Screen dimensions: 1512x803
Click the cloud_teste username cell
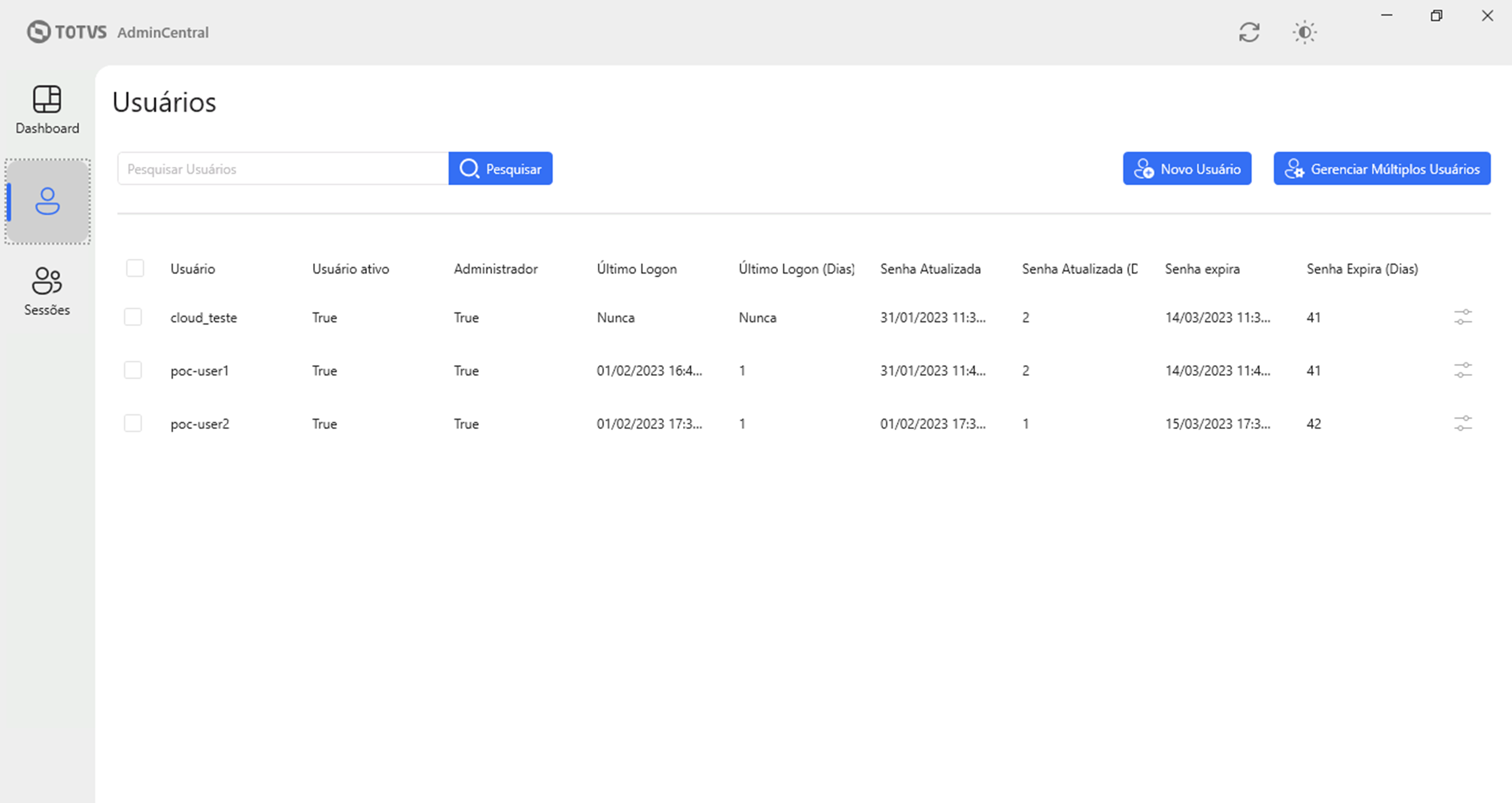click(204, 318)
